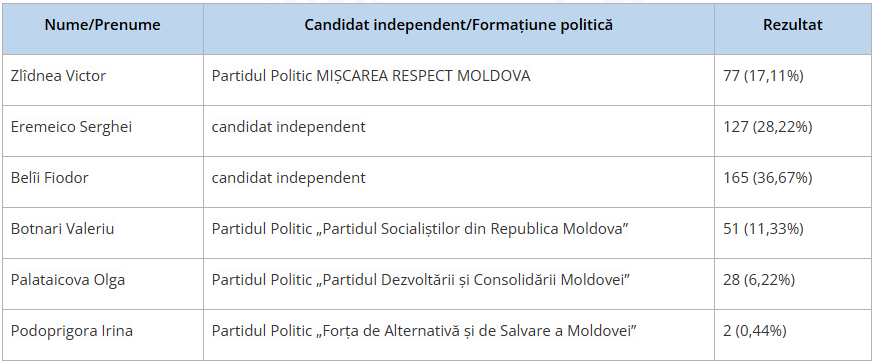This screenshot has width=875, height=363.
Task: Select the Belîi Fiodor name cell
Action: click(103, 182)
